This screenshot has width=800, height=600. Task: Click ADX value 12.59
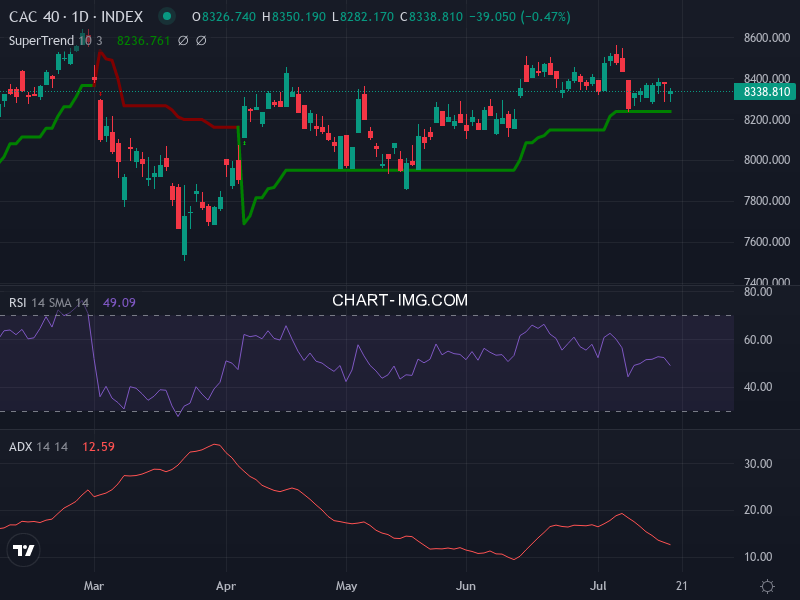(x=98, y=447)
